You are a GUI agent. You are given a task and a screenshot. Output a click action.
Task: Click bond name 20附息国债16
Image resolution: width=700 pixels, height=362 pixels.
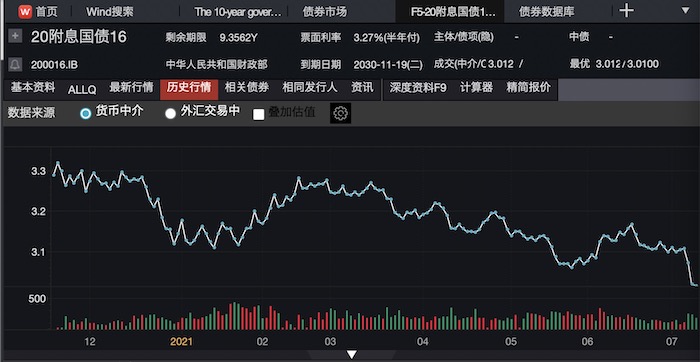(79, 37)
